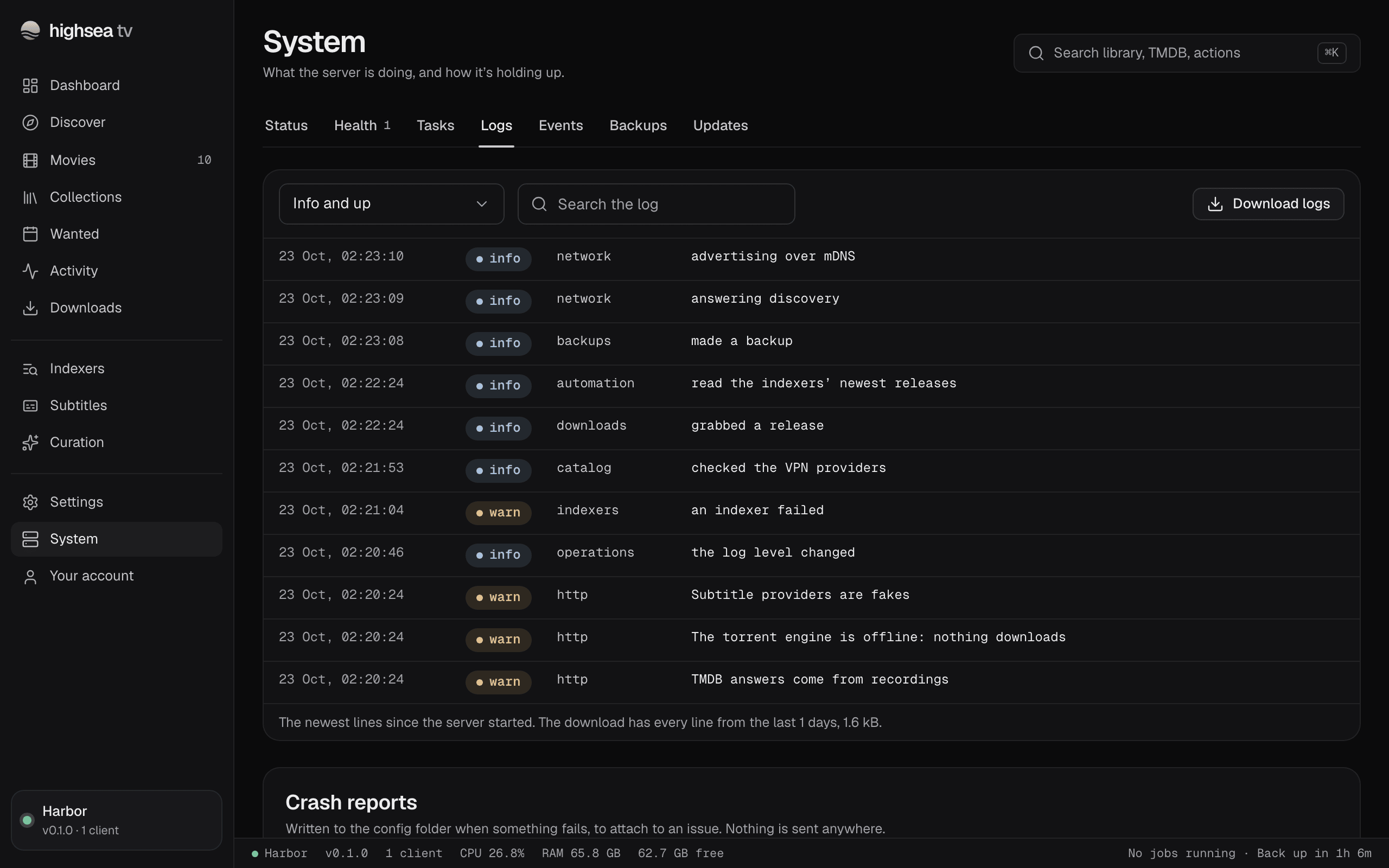This screenshot has height=868, width=1389.
Task: Switch to the Events tab
Action: pos(560,125)
